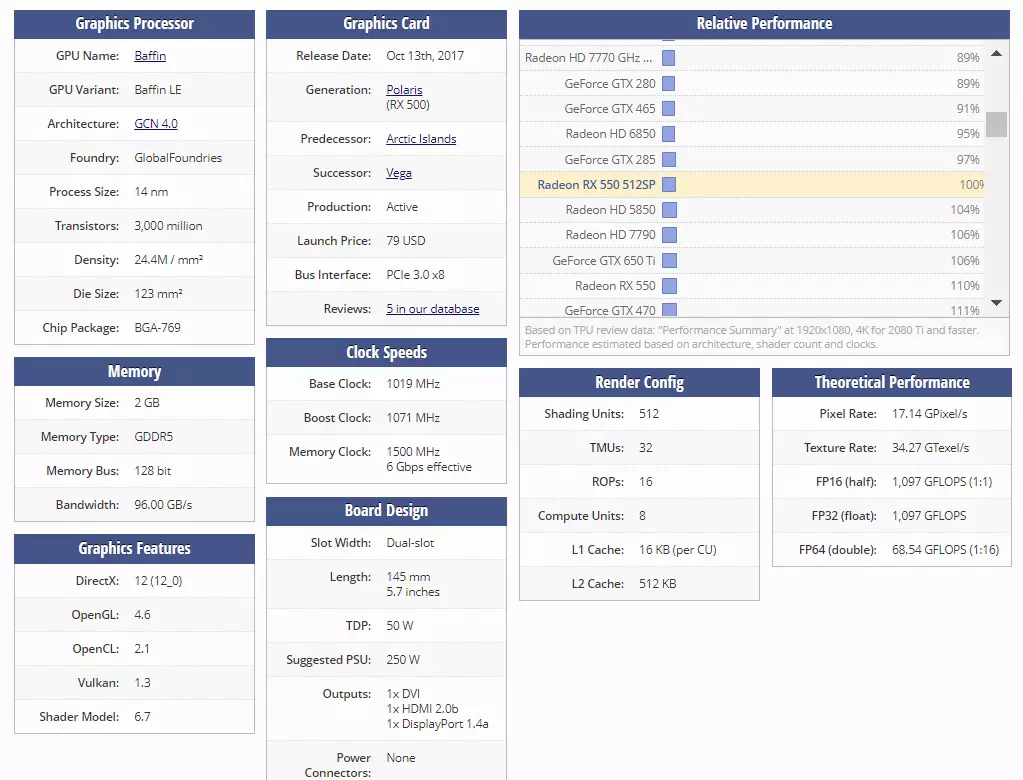
Task: Click the Graphics Processor section header
Action: pyautogui.click(x=134, y=24)
